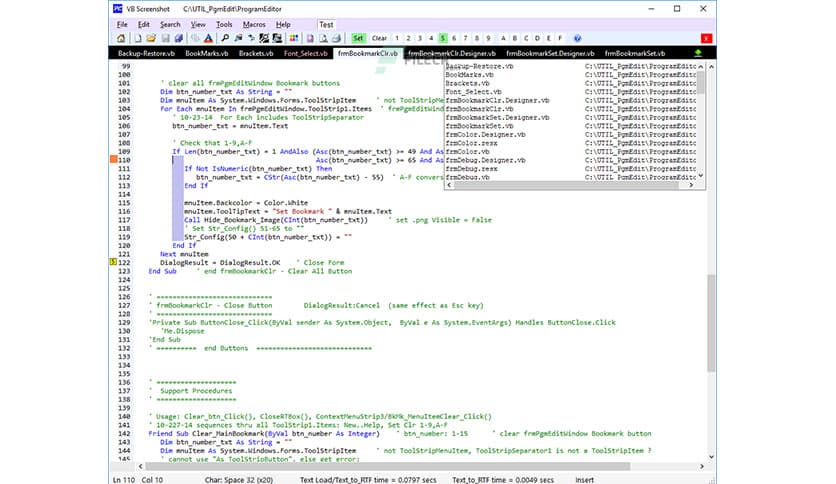Image resolution: width=836 pixels, height=484 pixels.
Task: Open the File menu
Action: tap(122, 25)
